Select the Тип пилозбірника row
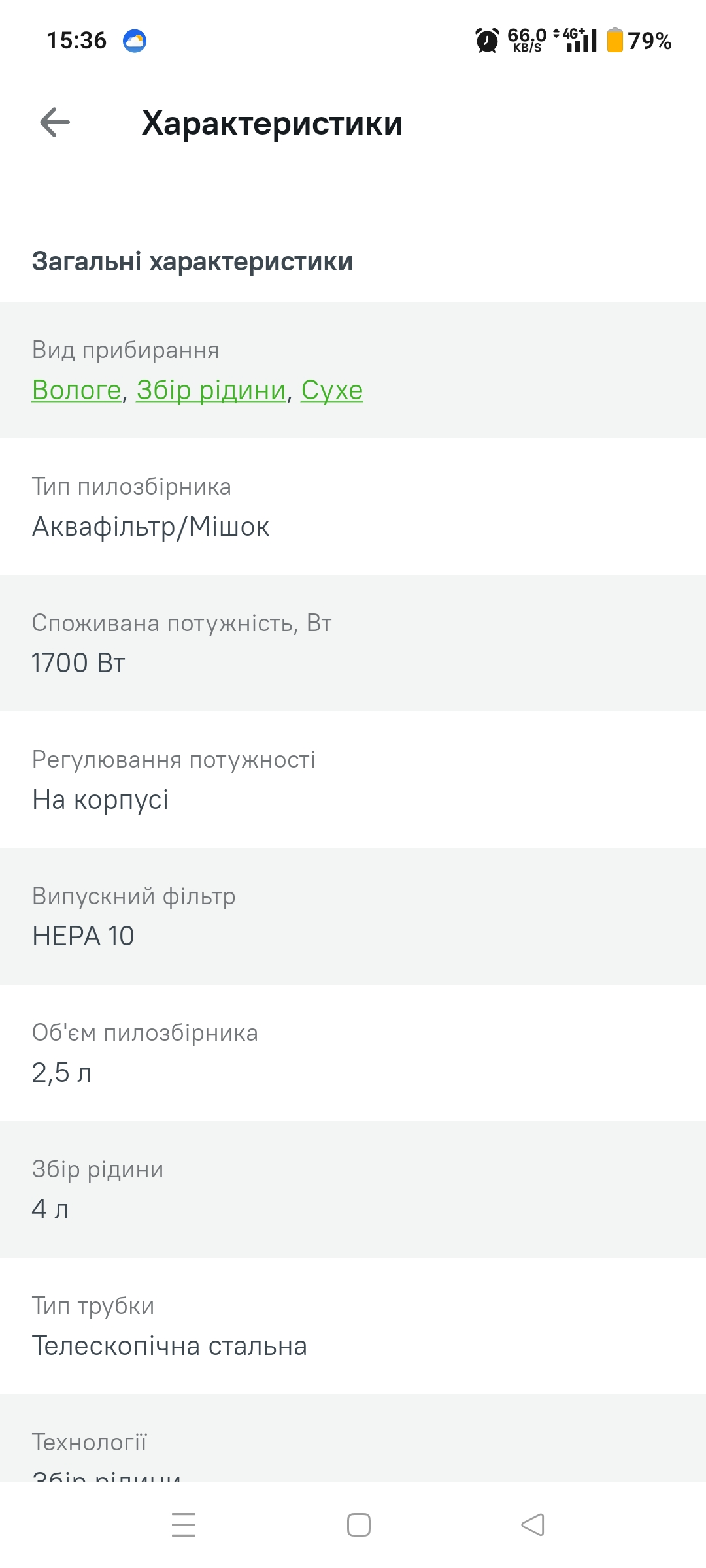706x1568 pixels. (353, 506)
